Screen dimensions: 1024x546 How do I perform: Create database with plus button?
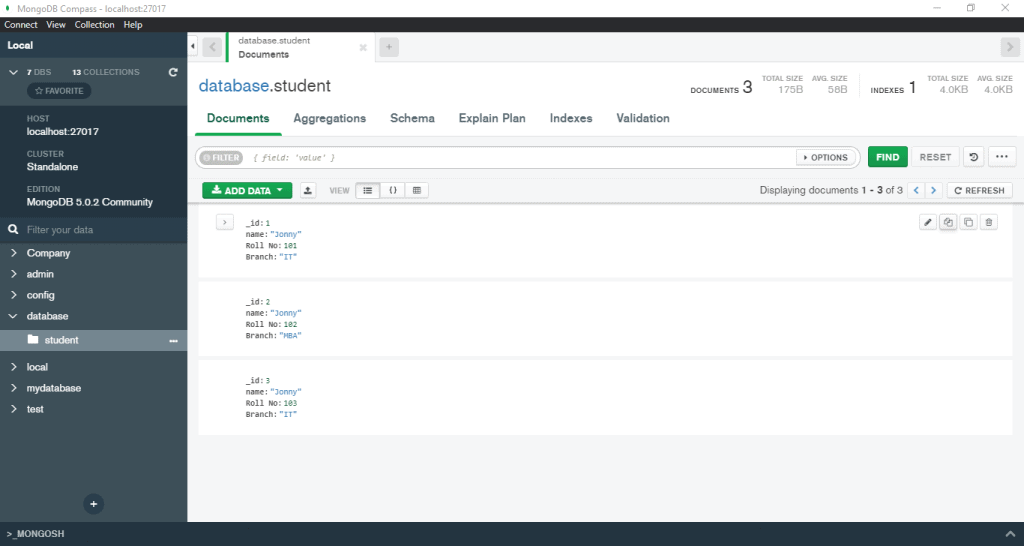click(x=93, y=504)
